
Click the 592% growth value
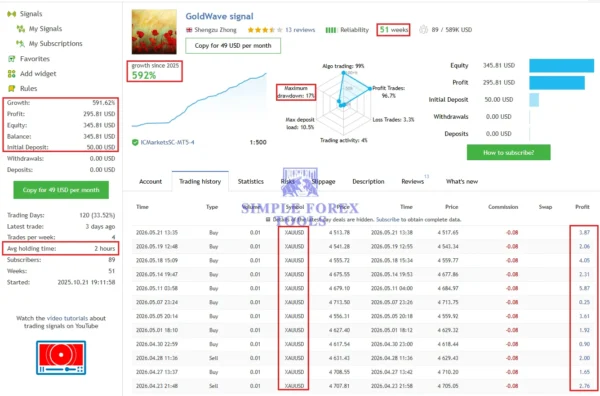point(144,76)
